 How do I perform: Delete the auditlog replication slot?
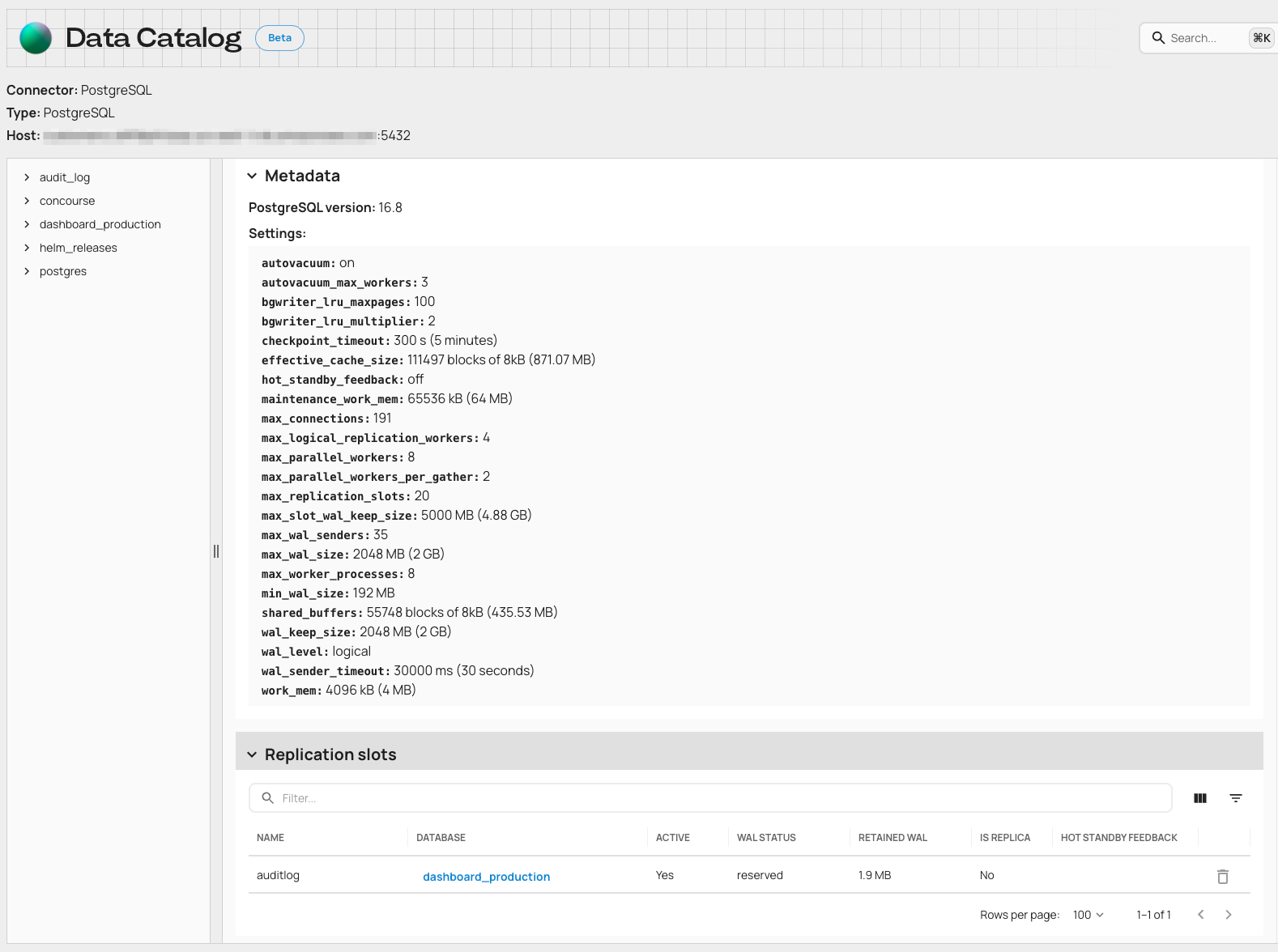coord(1223,876)
